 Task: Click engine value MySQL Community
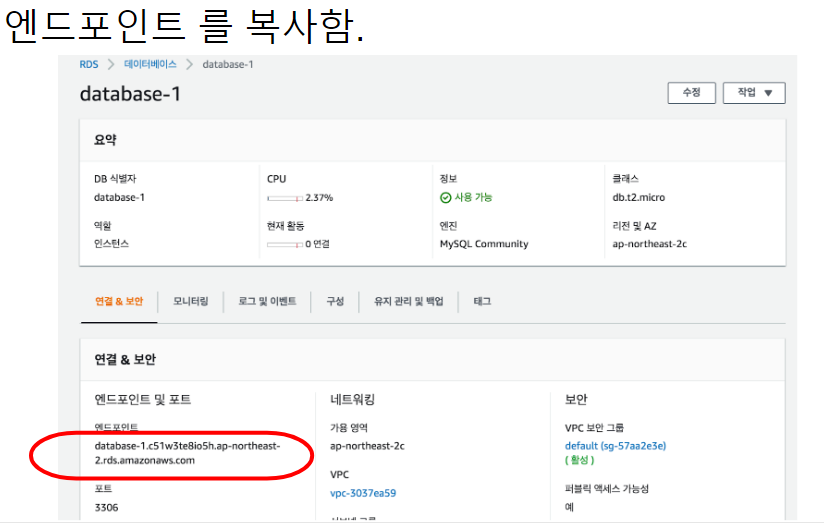(484, 244)
